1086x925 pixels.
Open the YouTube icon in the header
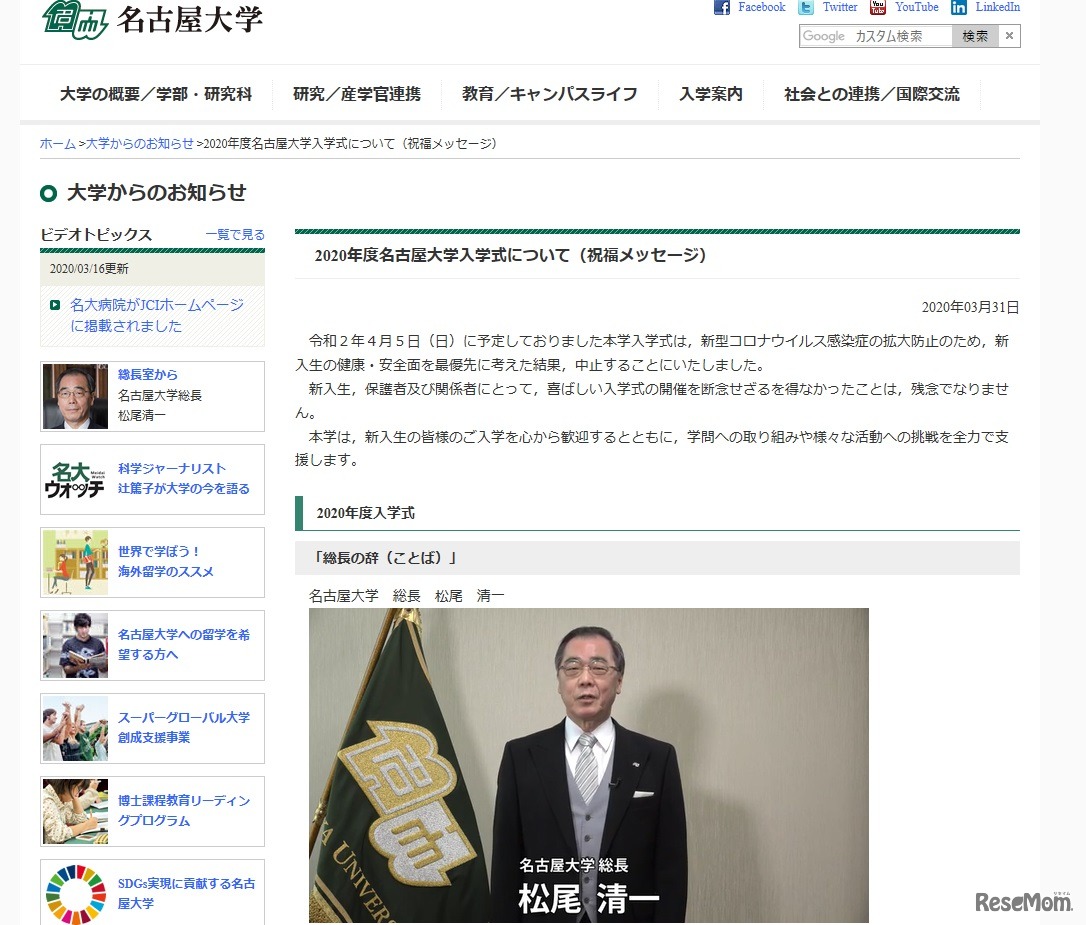(879, 9)
